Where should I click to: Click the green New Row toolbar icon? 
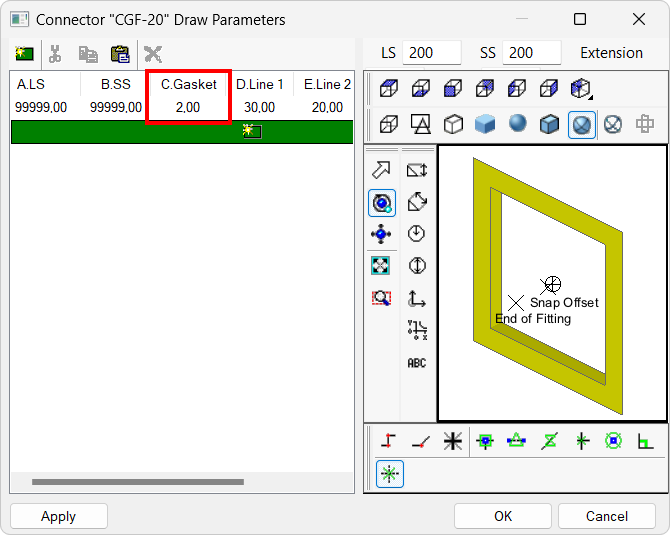24,54
